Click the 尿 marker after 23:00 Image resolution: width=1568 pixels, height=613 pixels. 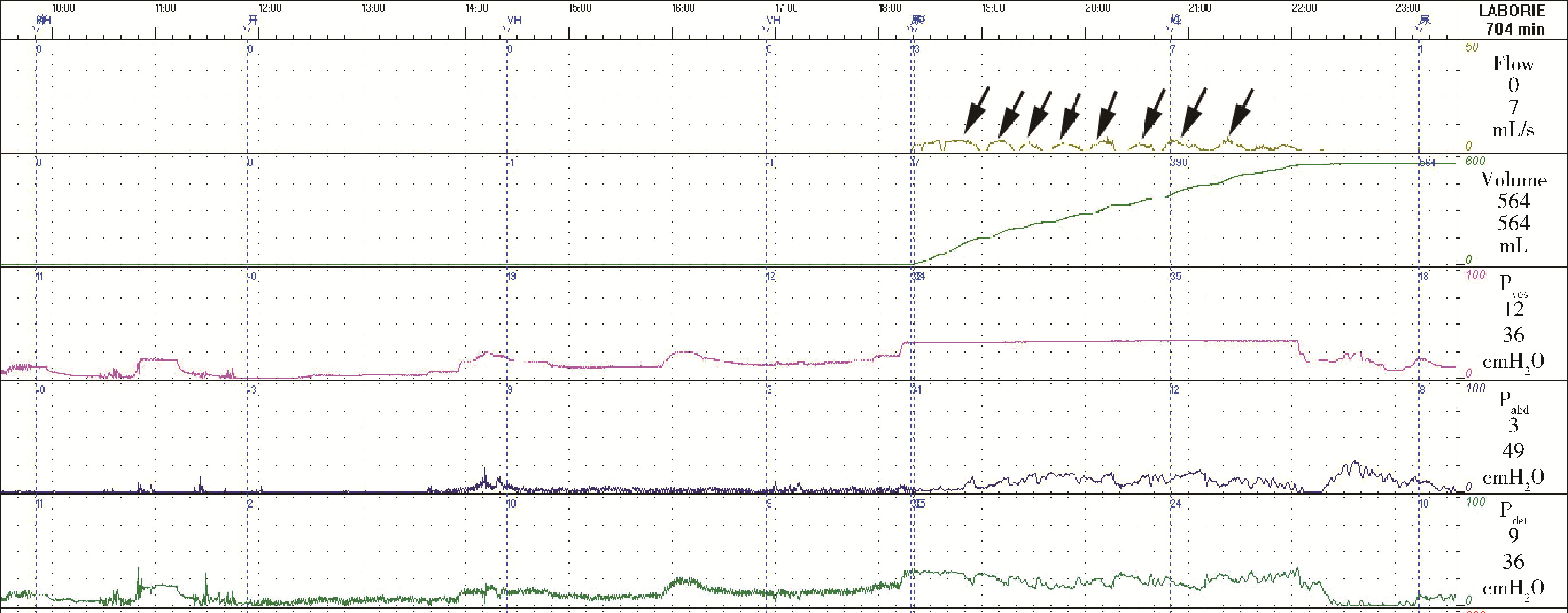click(x=1425, y=20)
